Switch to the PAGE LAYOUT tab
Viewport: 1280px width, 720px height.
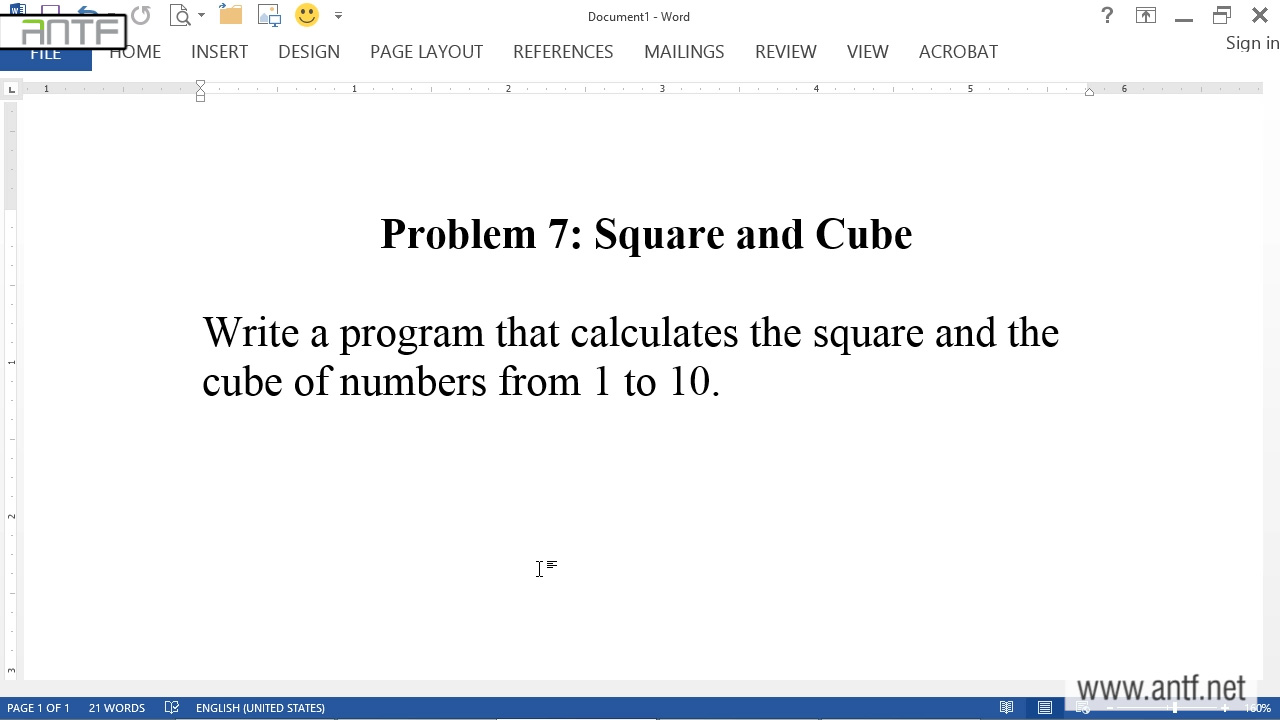pyautogui.click(x=426, y=52)
